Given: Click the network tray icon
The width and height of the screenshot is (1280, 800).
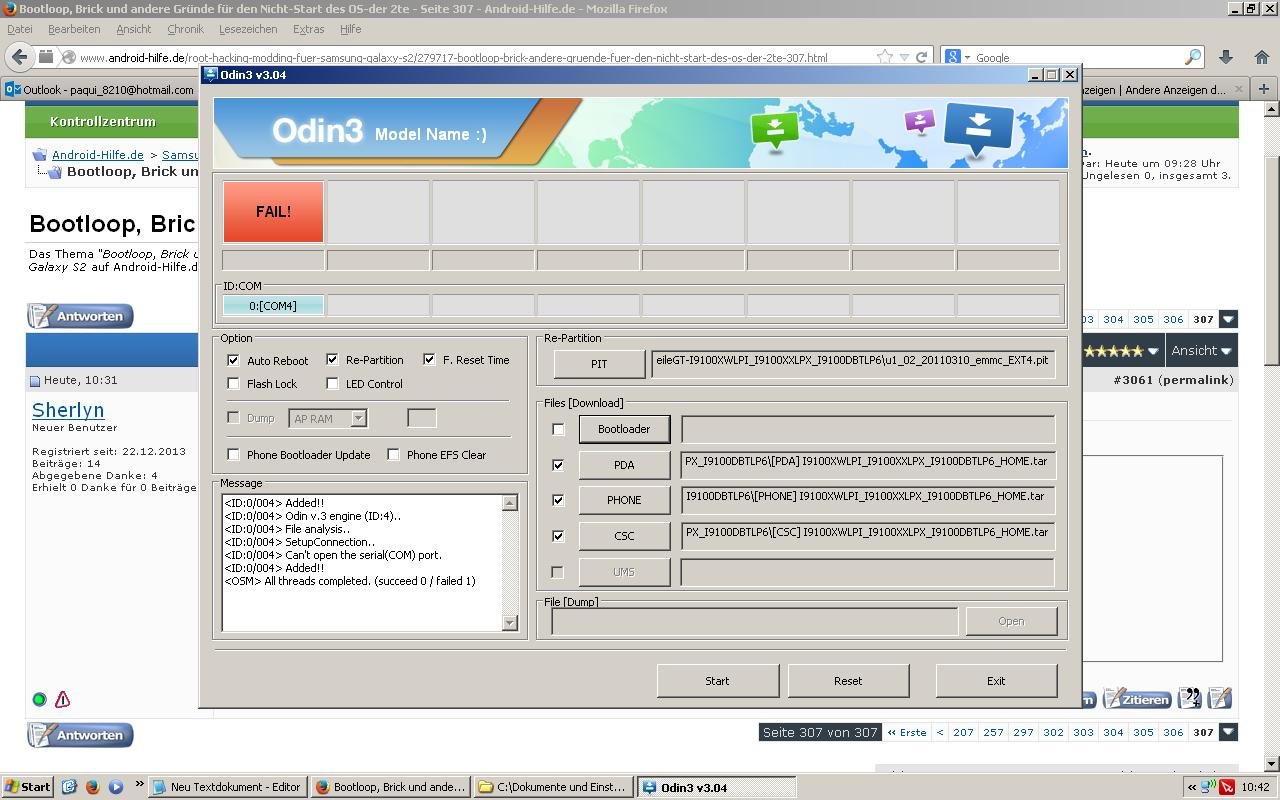Looking at the screenshot, I should 1209,787.
